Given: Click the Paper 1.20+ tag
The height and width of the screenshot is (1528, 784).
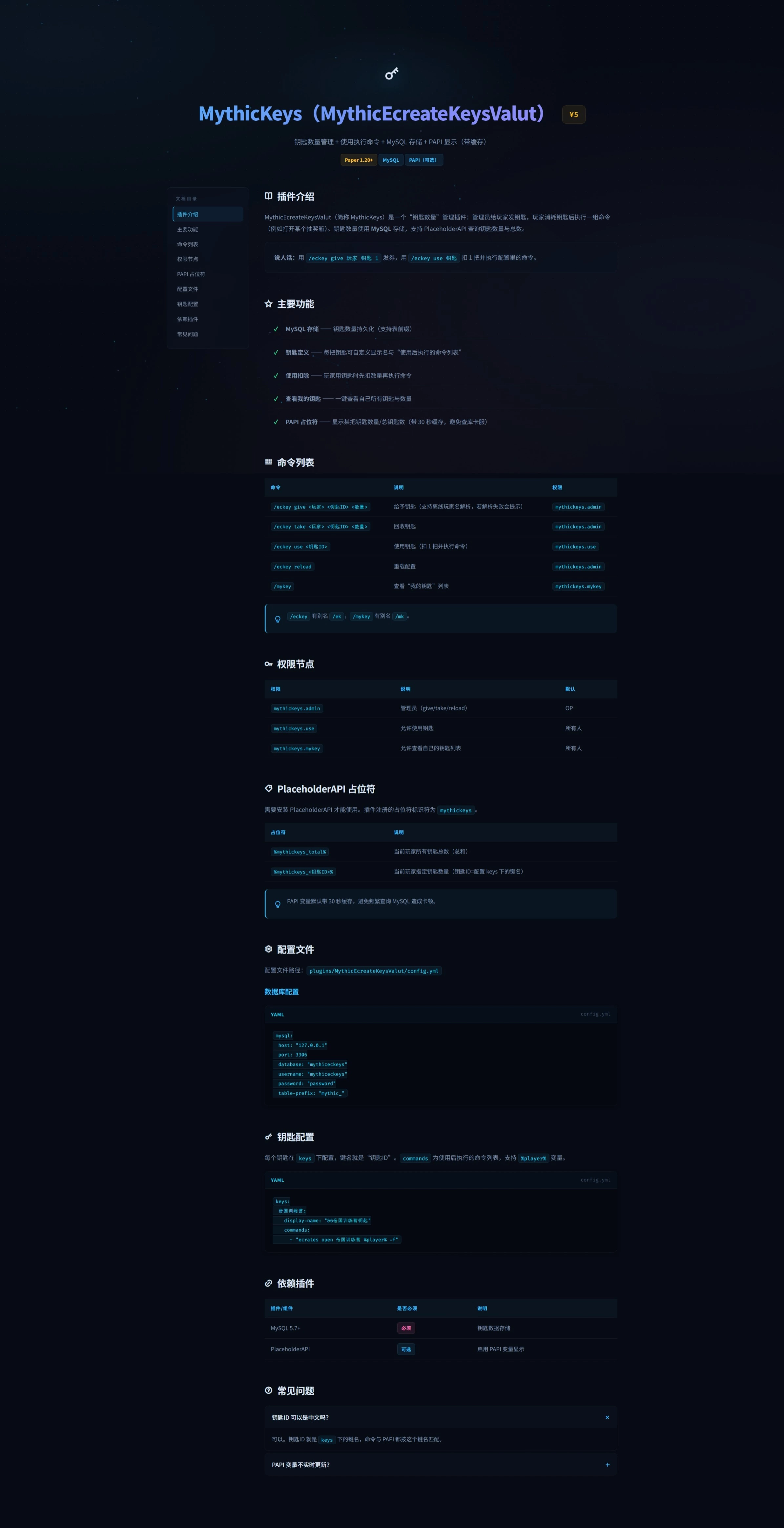Looking at the screenshot, I should point(359,160).
